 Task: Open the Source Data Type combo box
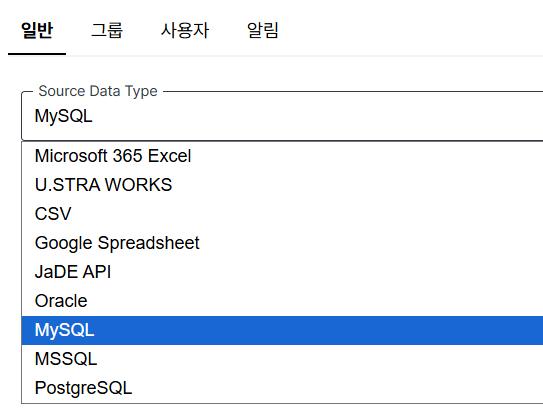[282, 116]
